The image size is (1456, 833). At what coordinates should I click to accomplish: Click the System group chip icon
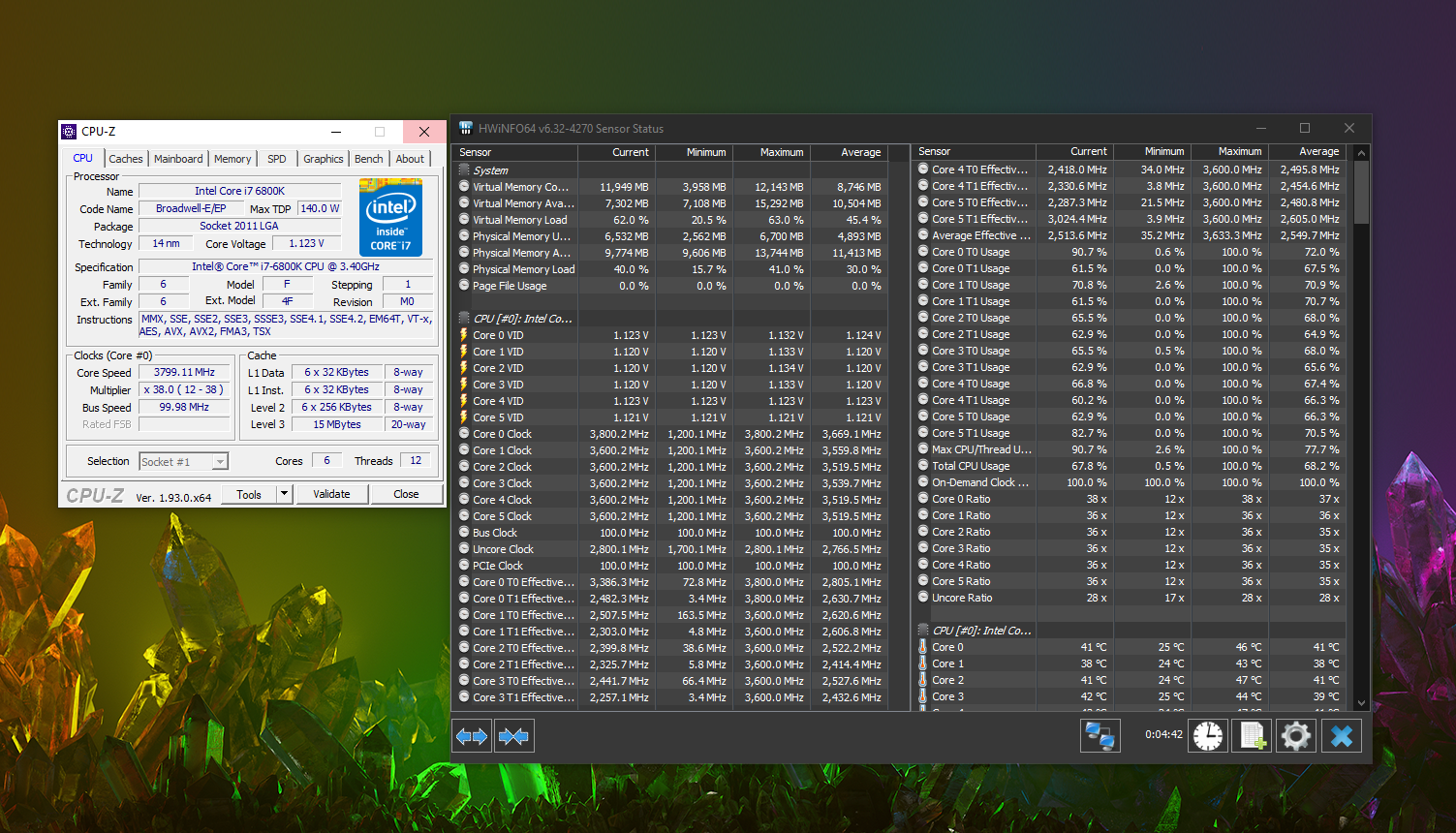tap(464, 170)
